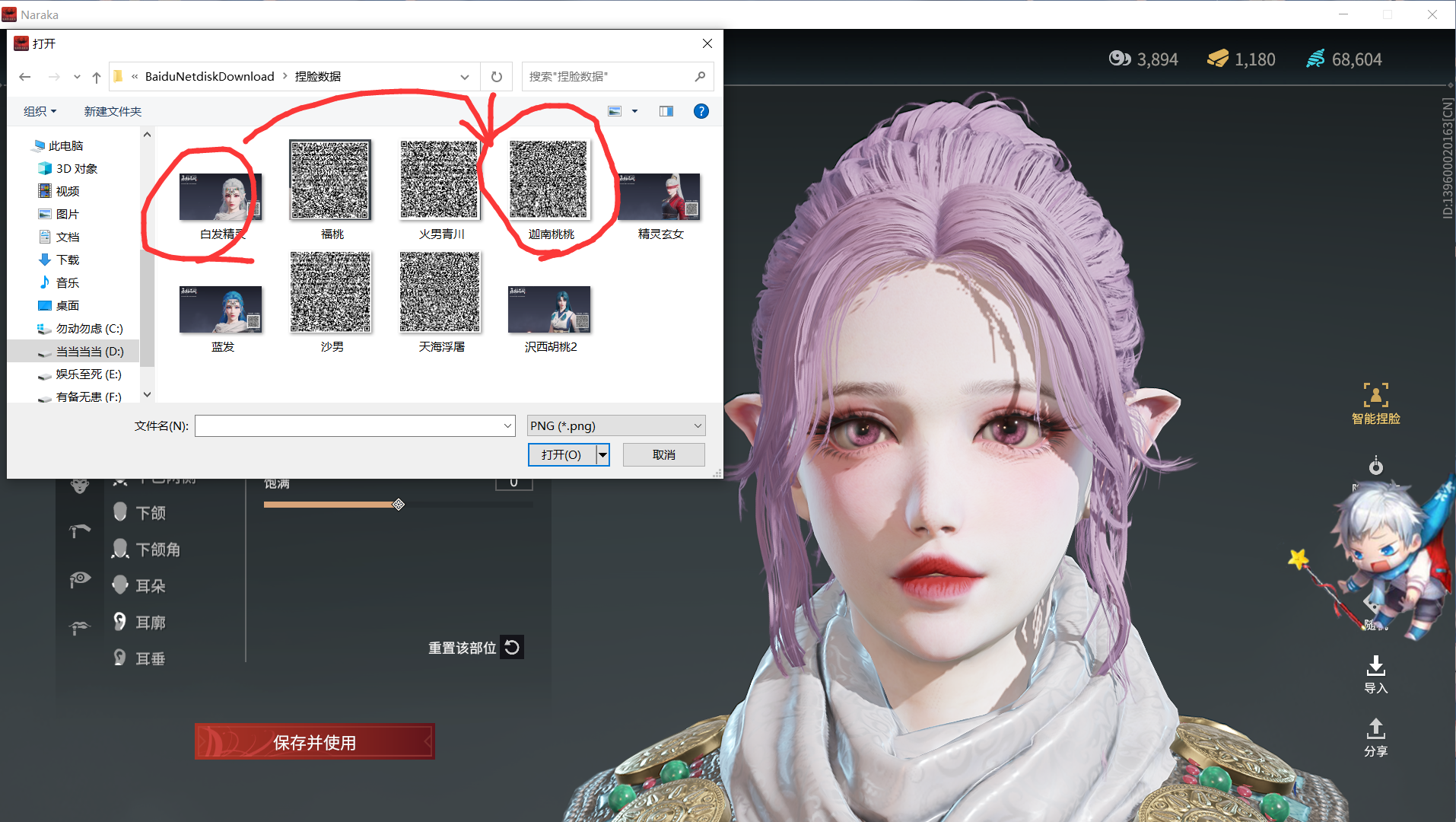Click the 取消 cancel button
The image size is (1456, 822).
click(x=664, y=454)
